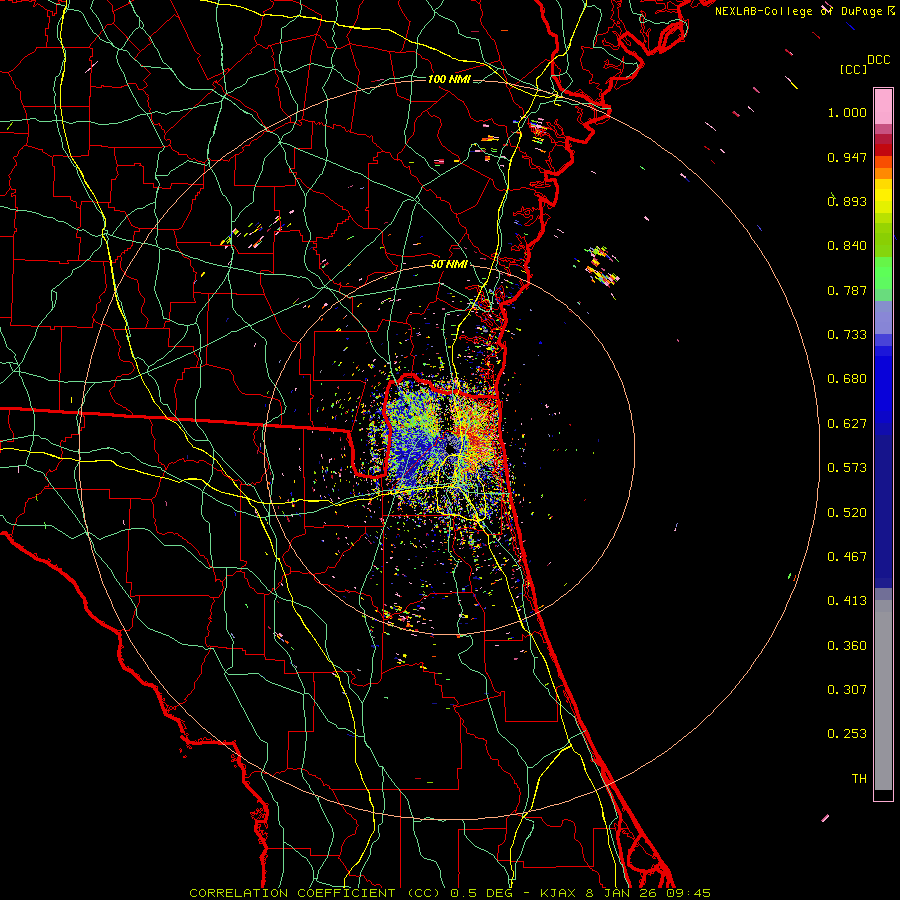This screenshot has height=900, width=900.
Task: Click the dark radar site marker at echo center
Action: tap(451, 447)
